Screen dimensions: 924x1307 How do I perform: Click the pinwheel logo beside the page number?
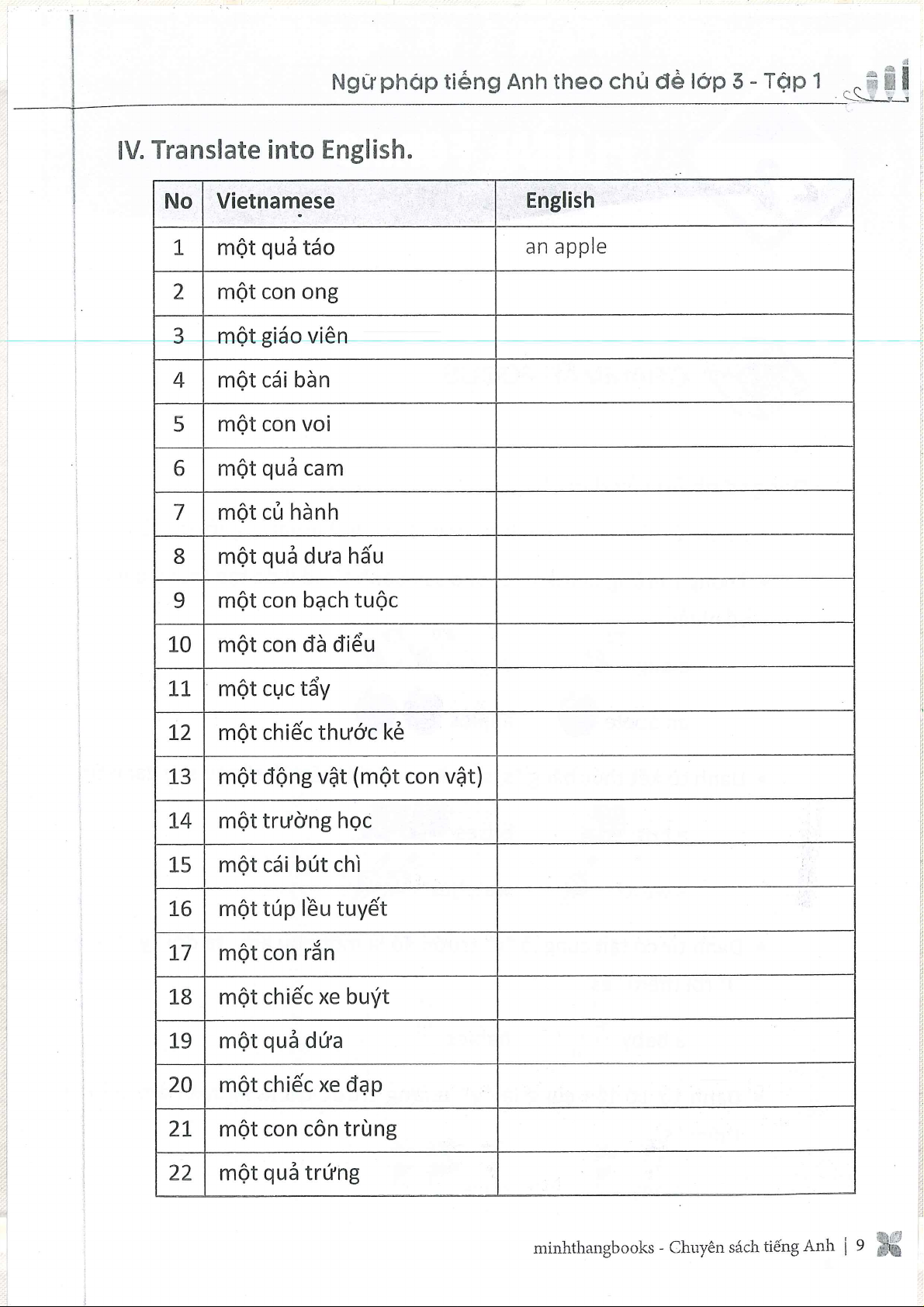click(x=889, y=1245)
